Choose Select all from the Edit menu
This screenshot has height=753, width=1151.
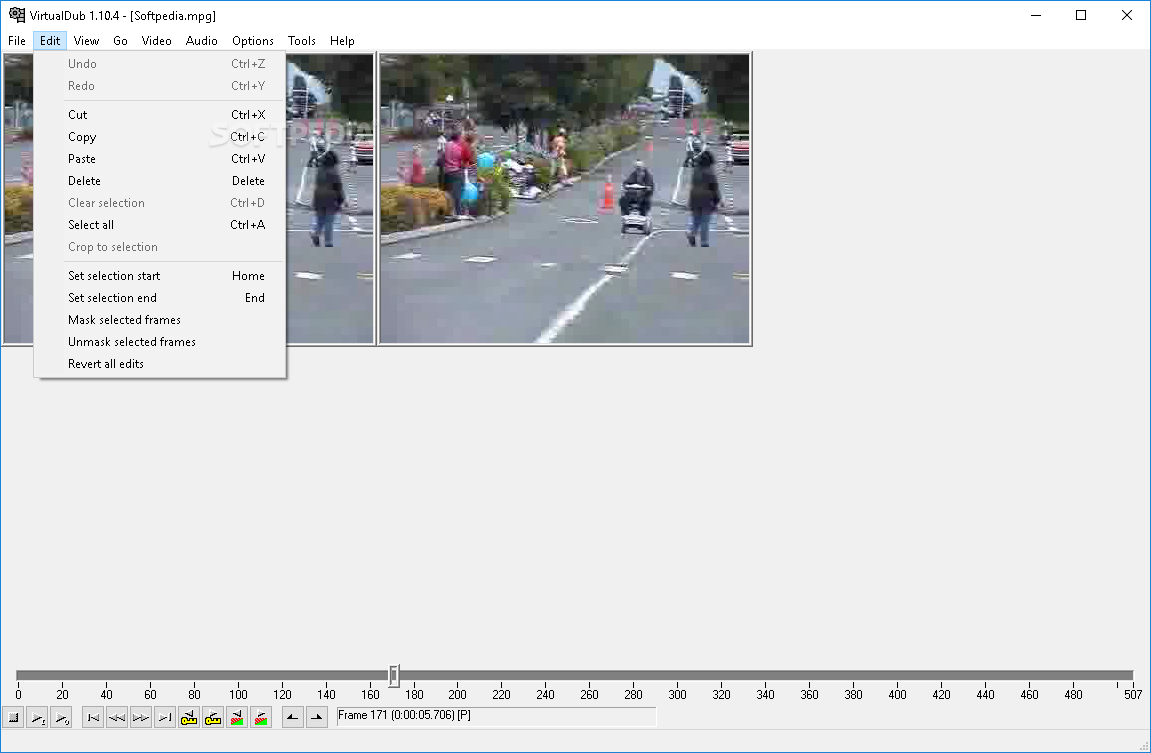pyautogui.click(x=160, y=225)
